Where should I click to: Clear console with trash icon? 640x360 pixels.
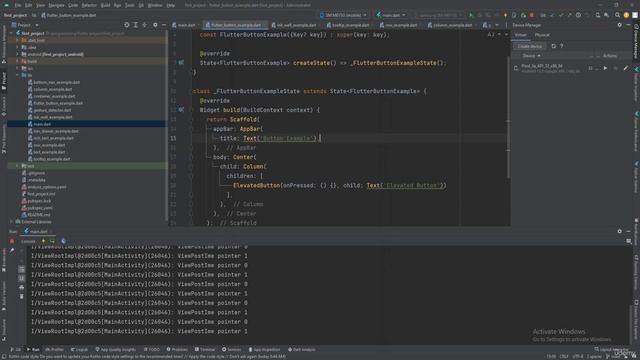coord(22,296)
